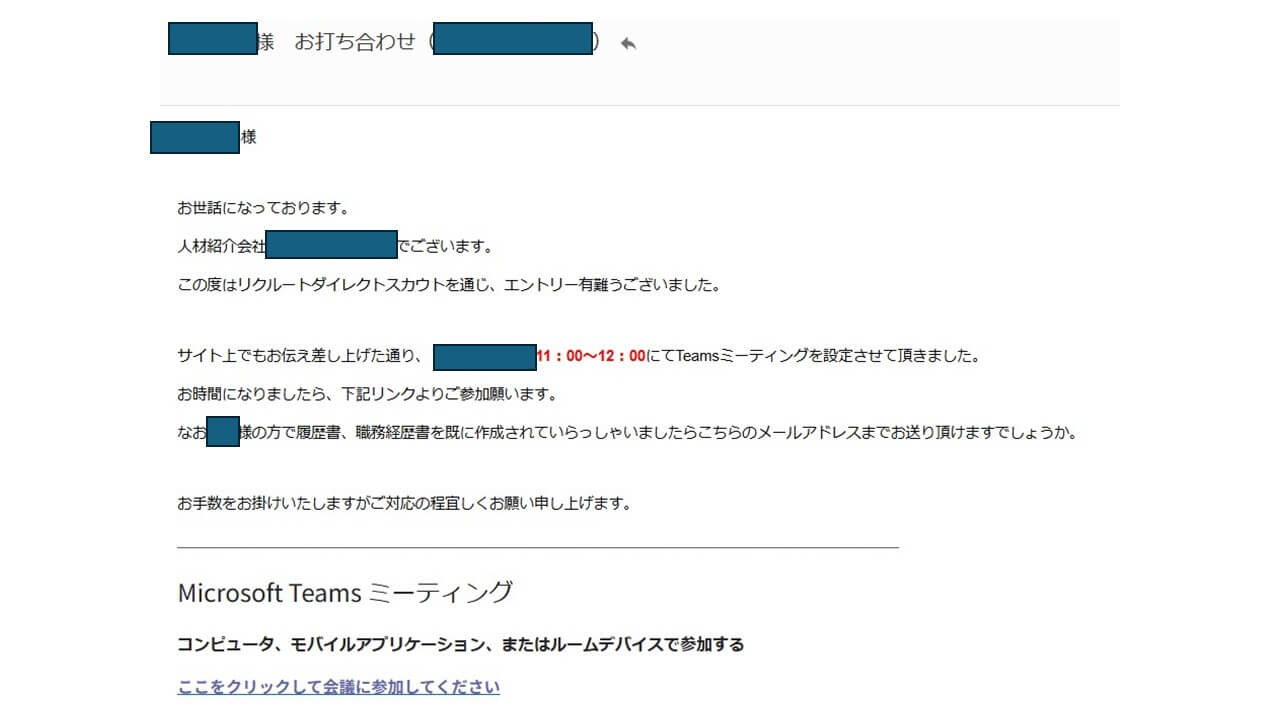Viewport: 1280px width, 720px height.
Task: Click the horizontal divider above the Teams section
Action: tap(537, 548)
